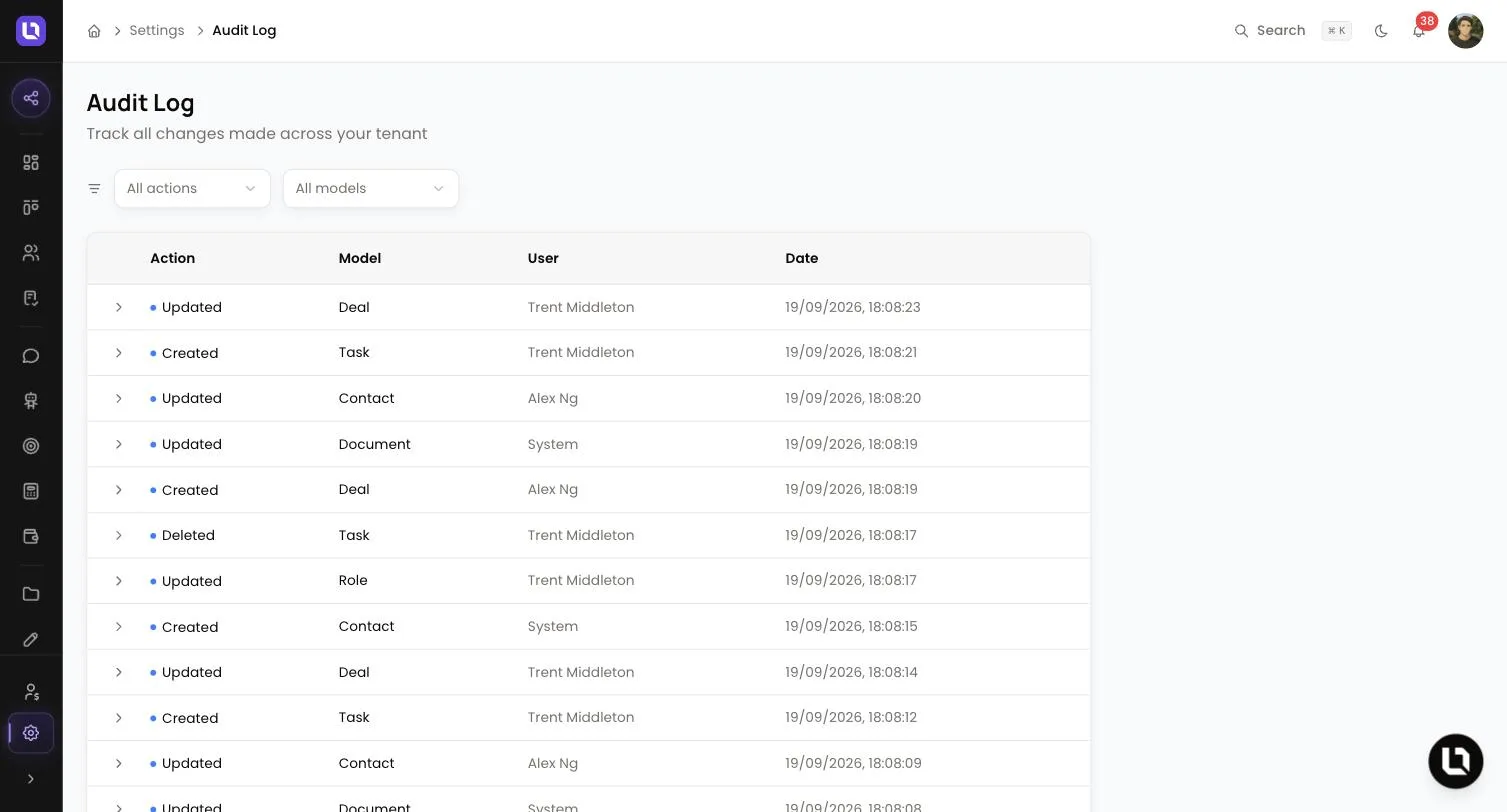Toggle dark mode with the moon icon
The image size is (1507, 812).
tap(1381, 31)
